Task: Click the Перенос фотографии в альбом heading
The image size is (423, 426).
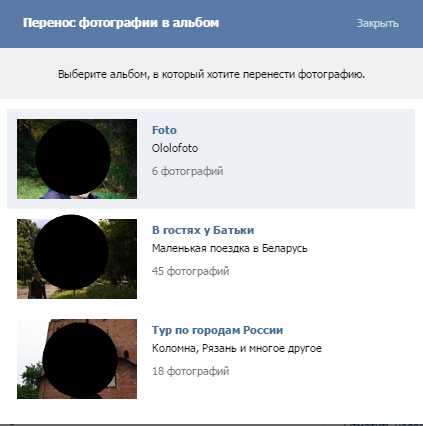Action: (121, 23)
